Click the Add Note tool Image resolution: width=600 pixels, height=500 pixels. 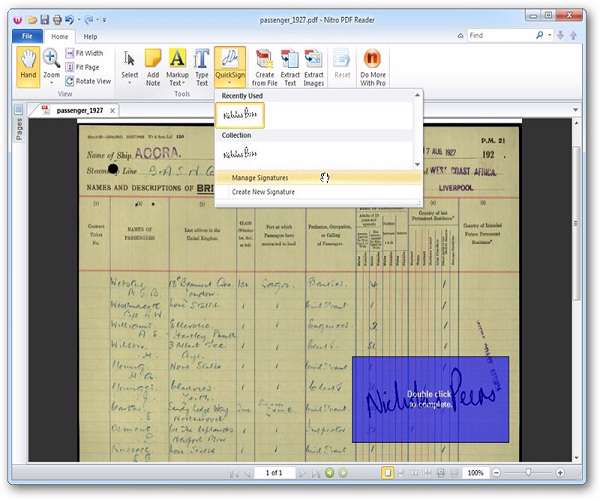[153, 67]
